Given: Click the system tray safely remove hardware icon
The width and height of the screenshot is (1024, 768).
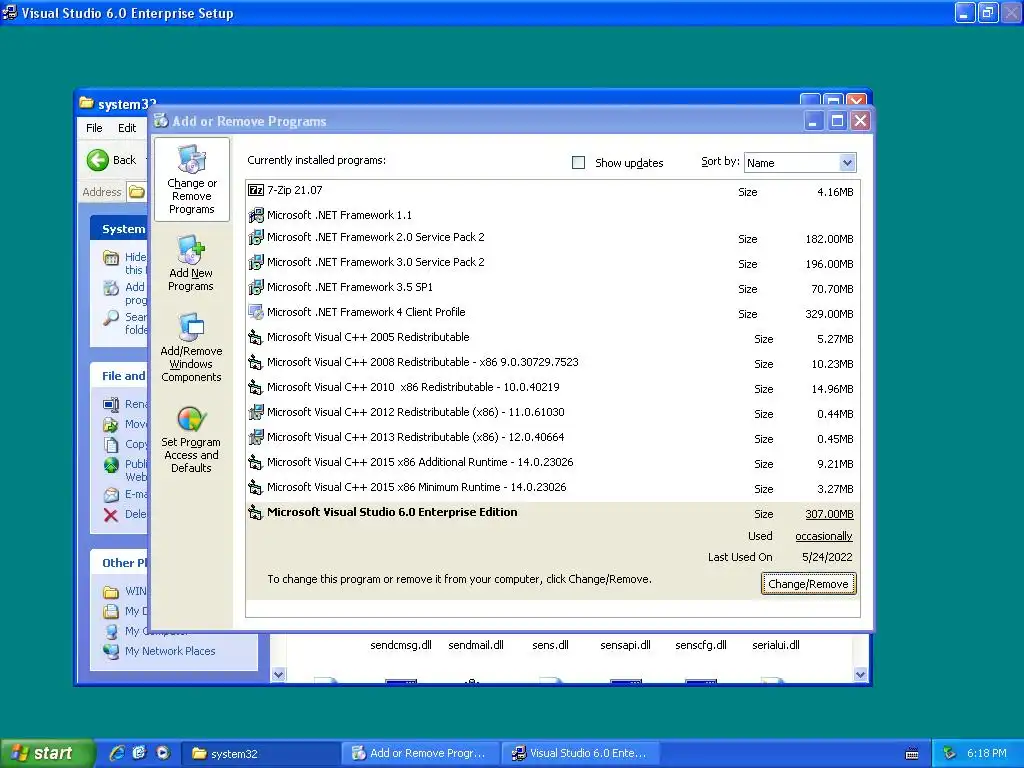Looking at the screenshot, I should (x=950, y=753).
